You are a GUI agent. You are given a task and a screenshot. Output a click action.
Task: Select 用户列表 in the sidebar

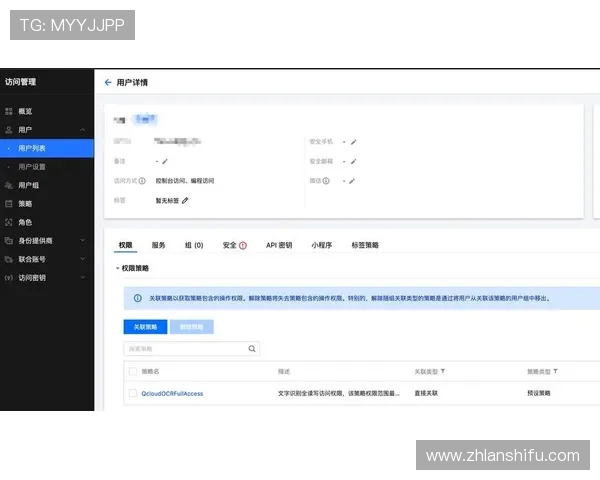(x=47, y=148)
